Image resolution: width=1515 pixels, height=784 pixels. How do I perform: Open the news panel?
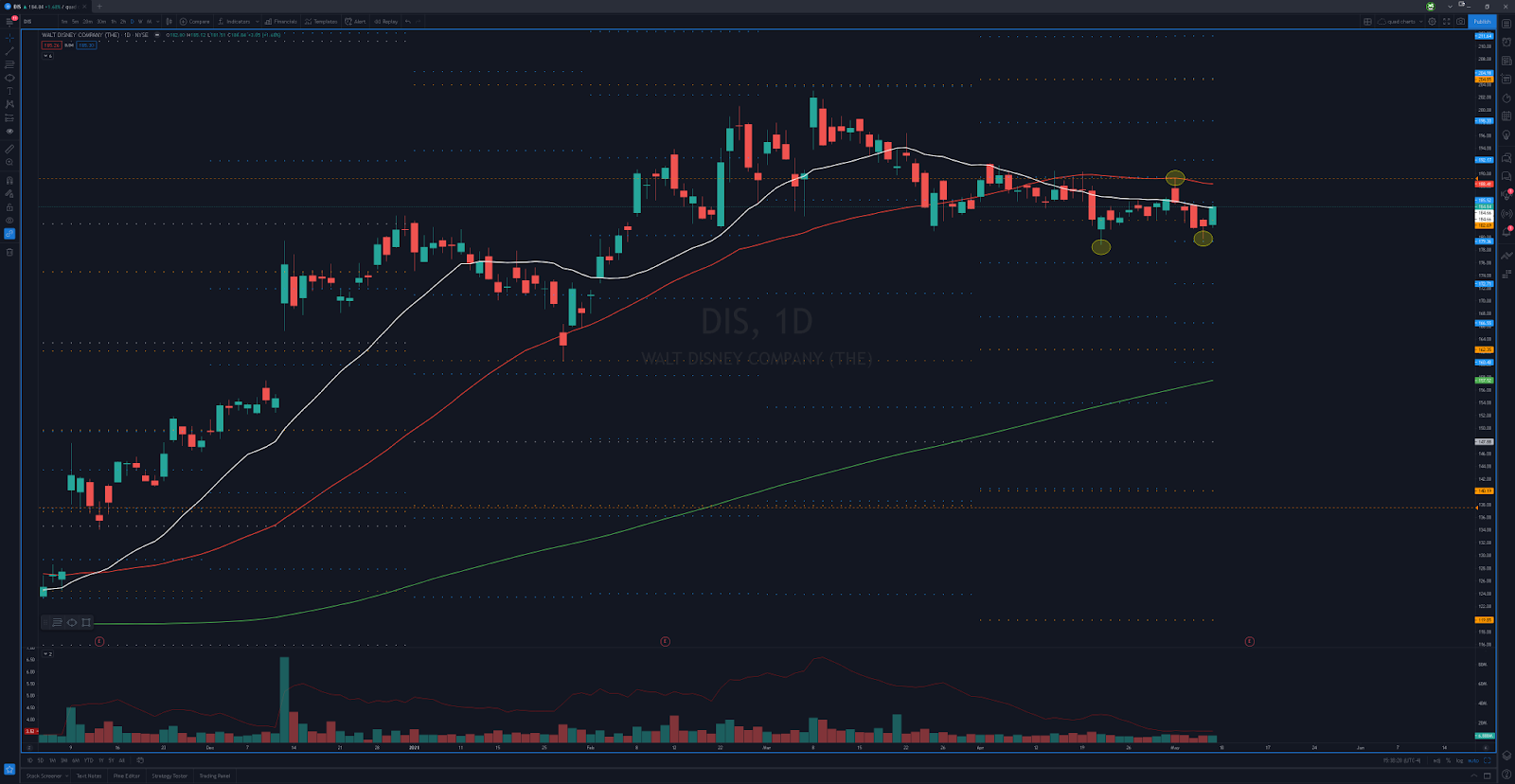point(1506,61)
